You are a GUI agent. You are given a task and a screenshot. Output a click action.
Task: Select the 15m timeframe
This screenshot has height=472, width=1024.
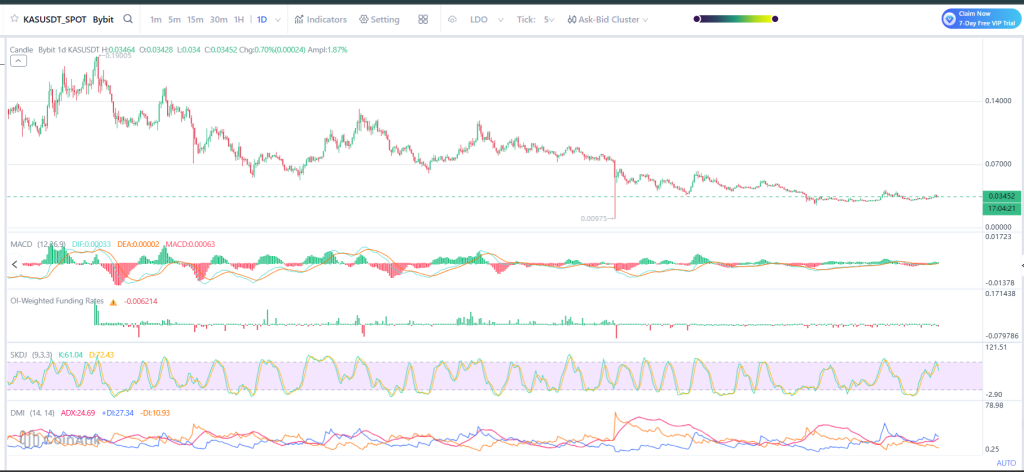[195, 19]
